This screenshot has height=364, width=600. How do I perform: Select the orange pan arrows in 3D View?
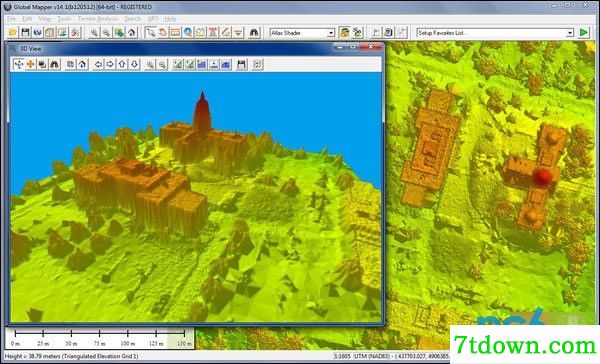(30, 64)
